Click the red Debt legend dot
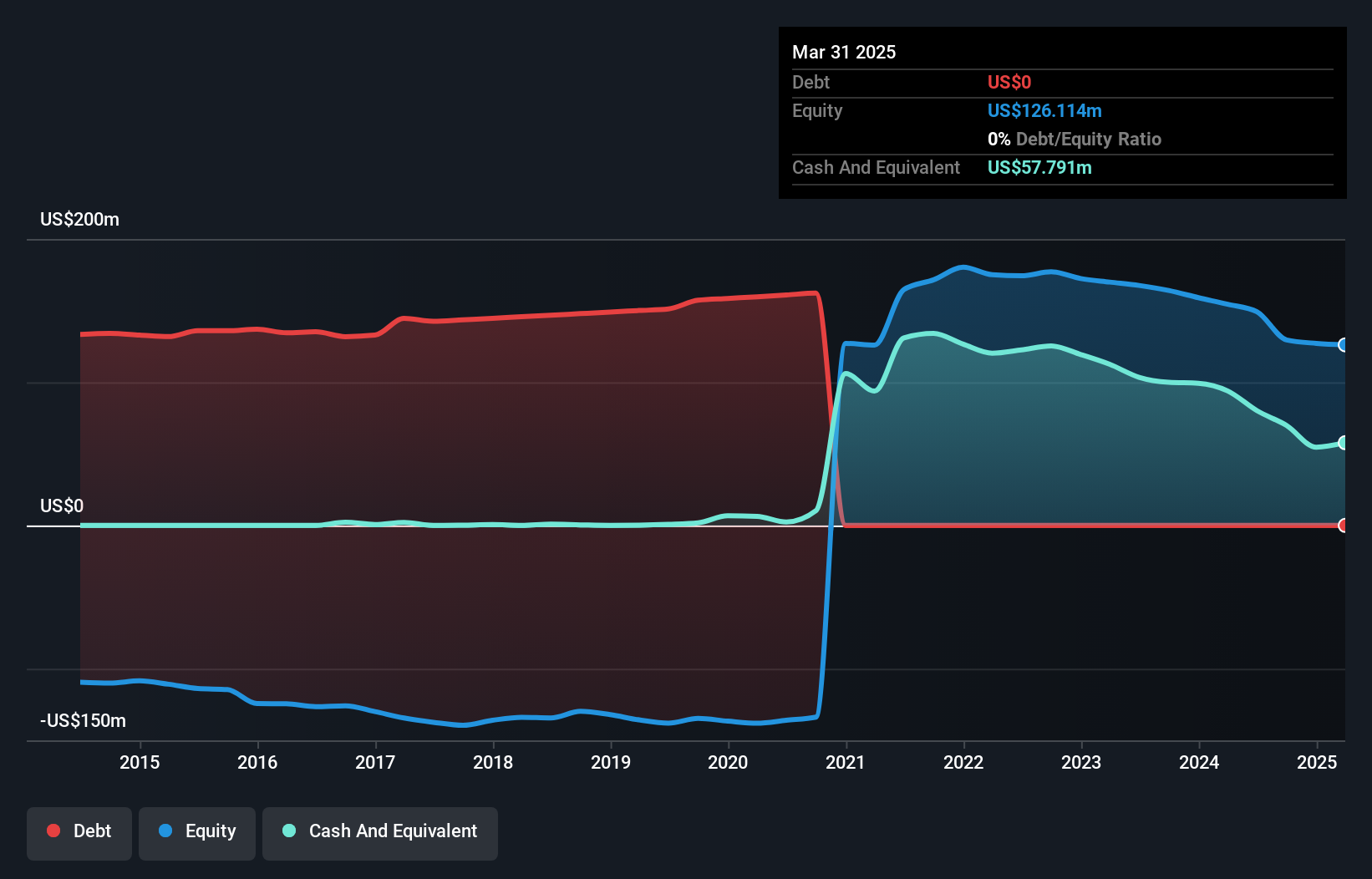This screenshot has width=1372, height=879. point(53,831)
